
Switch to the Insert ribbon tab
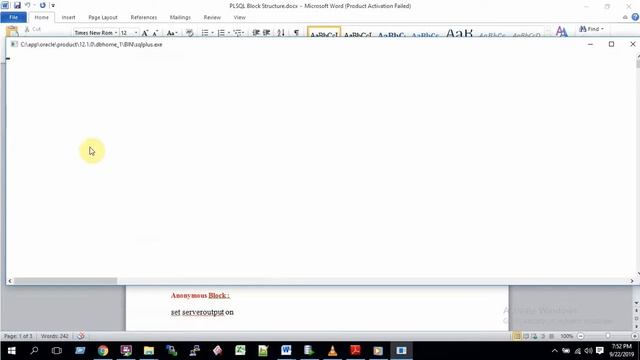pyautogui.click(x=68, y=18)
